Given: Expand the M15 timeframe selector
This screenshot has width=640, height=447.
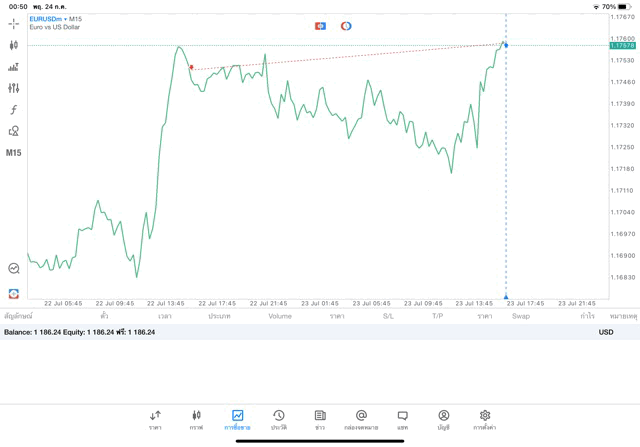Looking at the screenshot, I should [x=14, y=153].
